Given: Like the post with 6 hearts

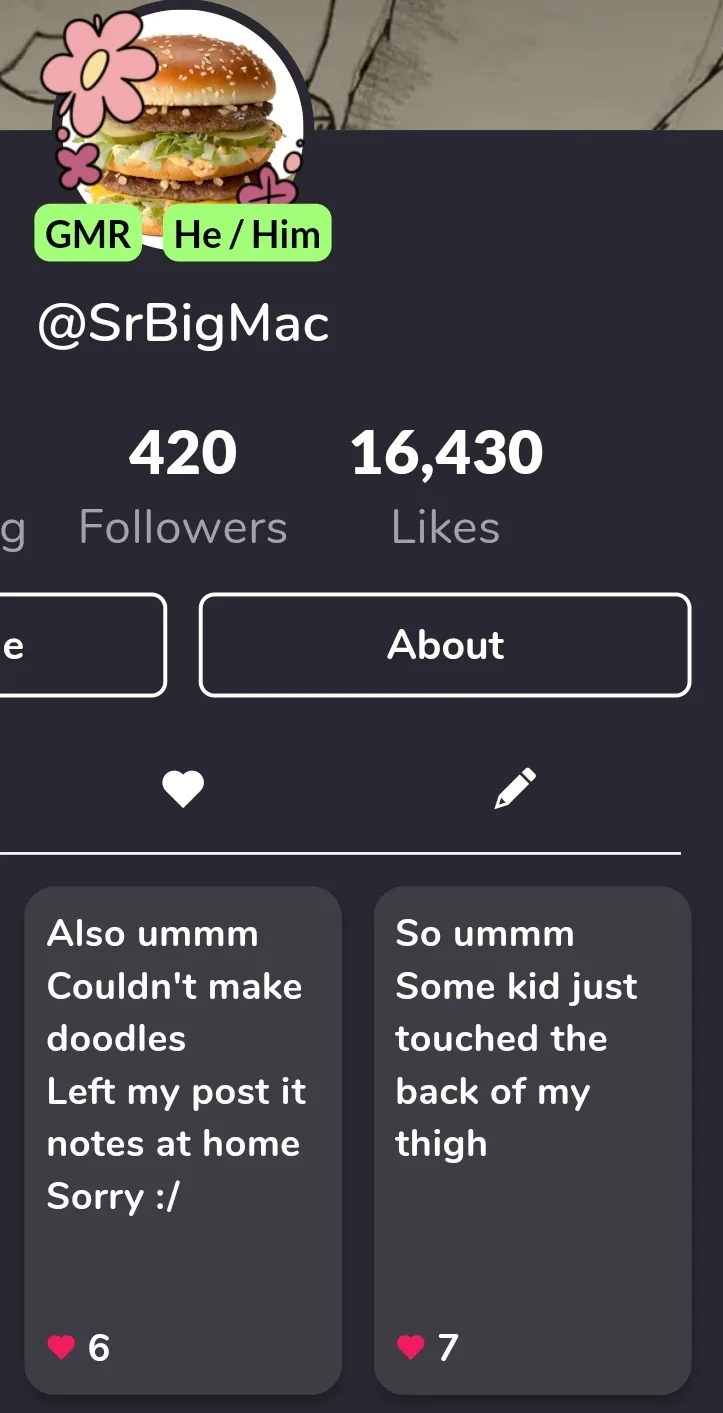Looking at the screenshot, I should [x=62, y=1348].
